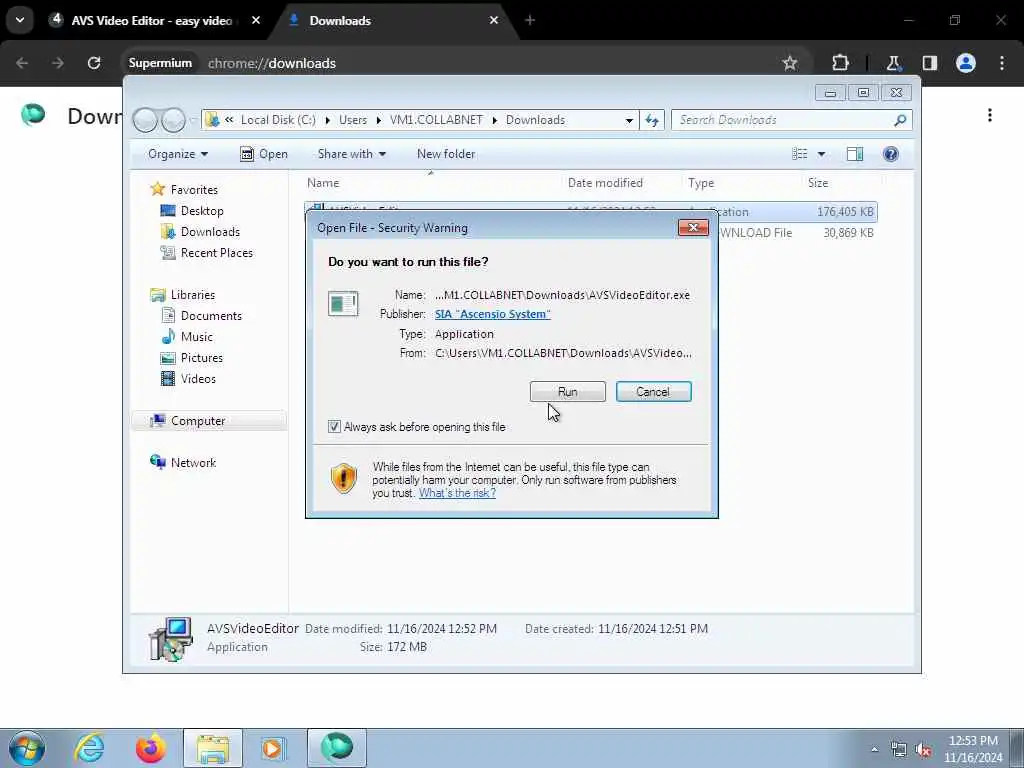Open Explorer help icon

891,154
